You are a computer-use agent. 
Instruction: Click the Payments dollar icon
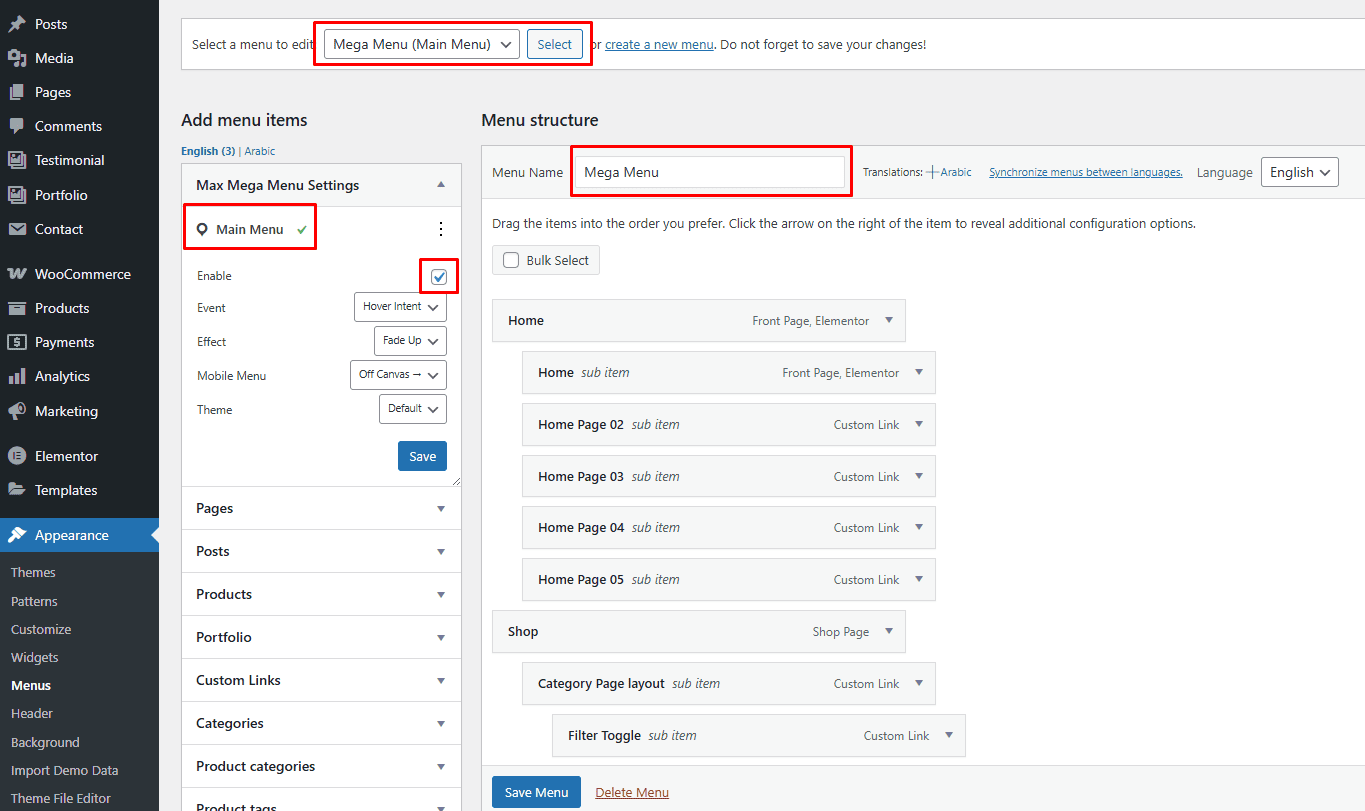(x=17, y=342)
